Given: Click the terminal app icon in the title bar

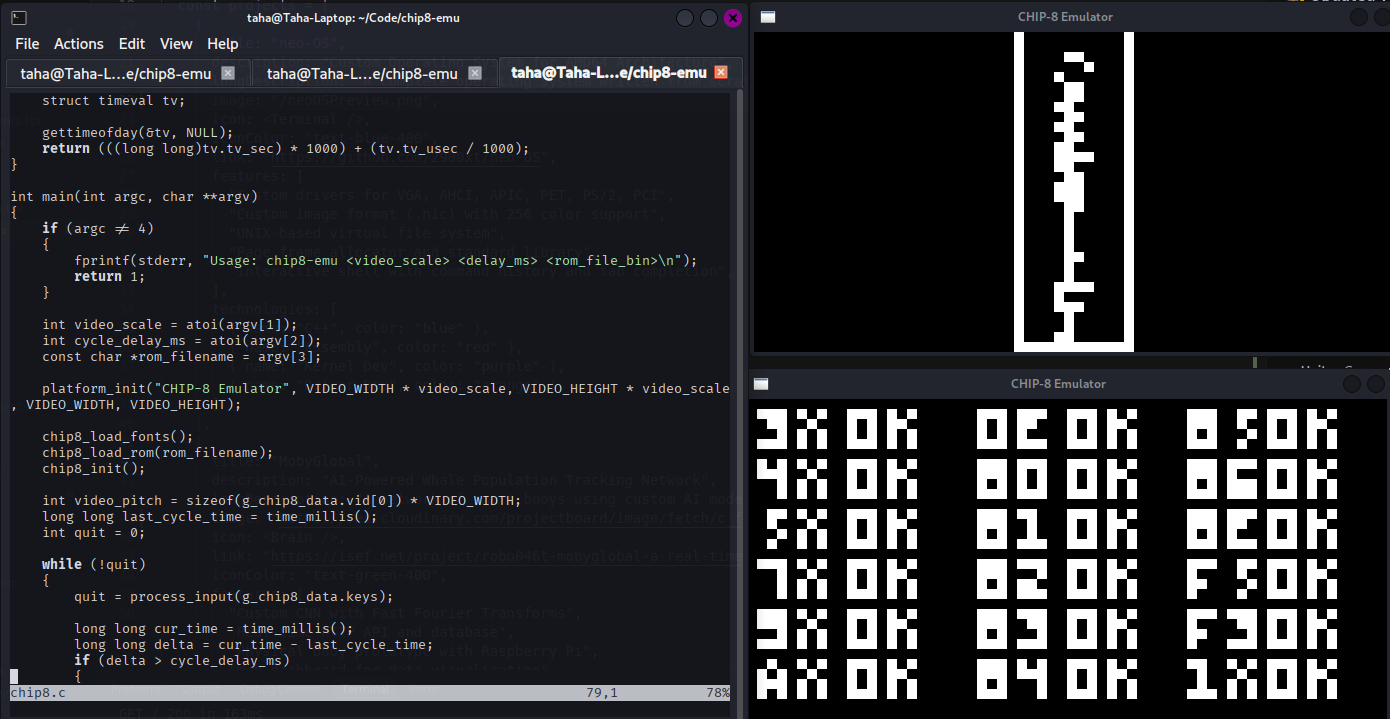Looking at the screenshot, I should (19, 17).
